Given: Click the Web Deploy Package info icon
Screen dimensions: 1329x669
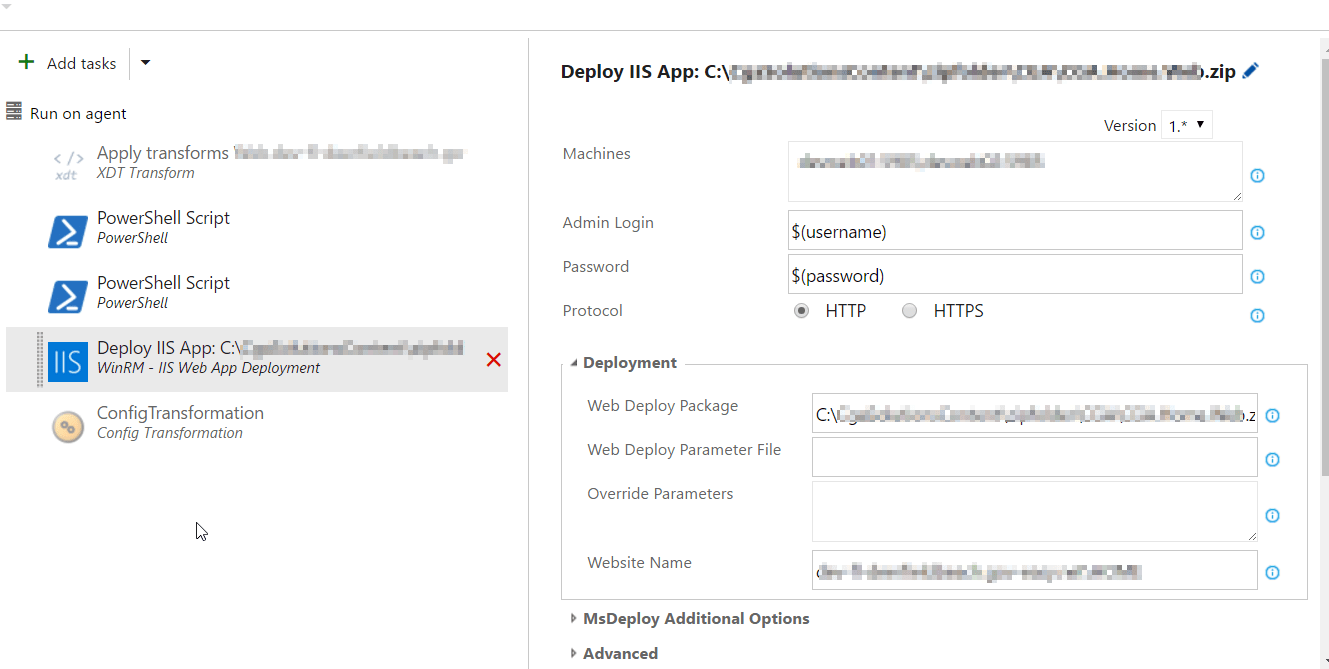Looking at the screenshot, I should [x=1273, y=416].
